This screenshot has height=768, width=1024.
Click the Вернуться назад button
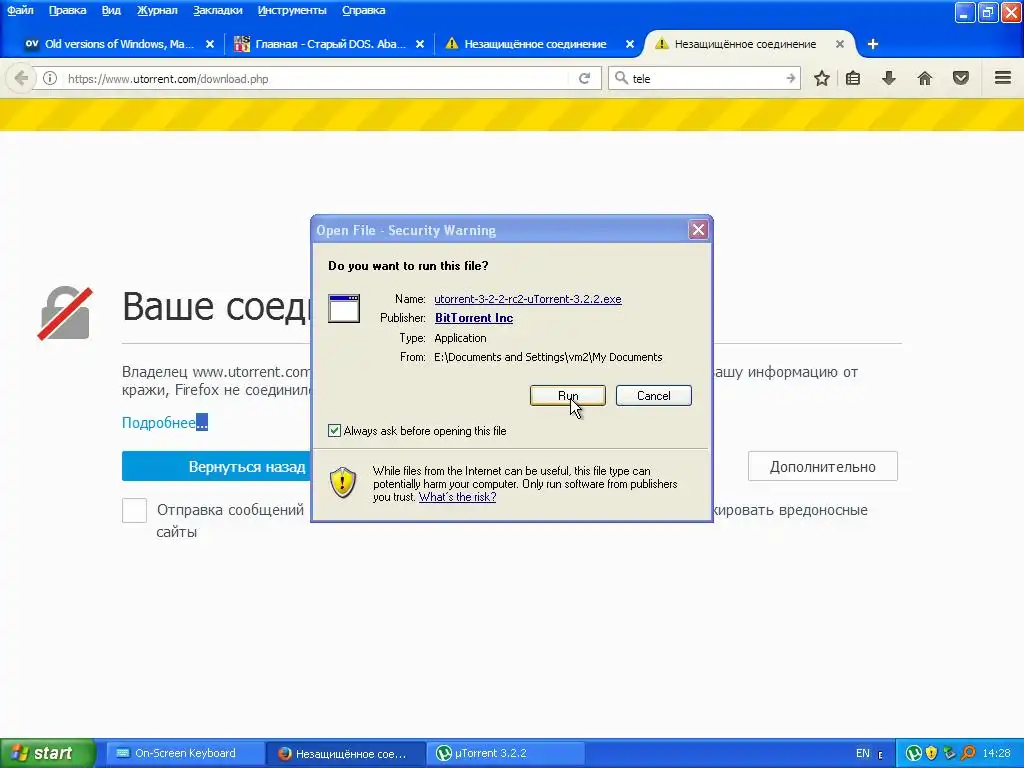point(247,466)
